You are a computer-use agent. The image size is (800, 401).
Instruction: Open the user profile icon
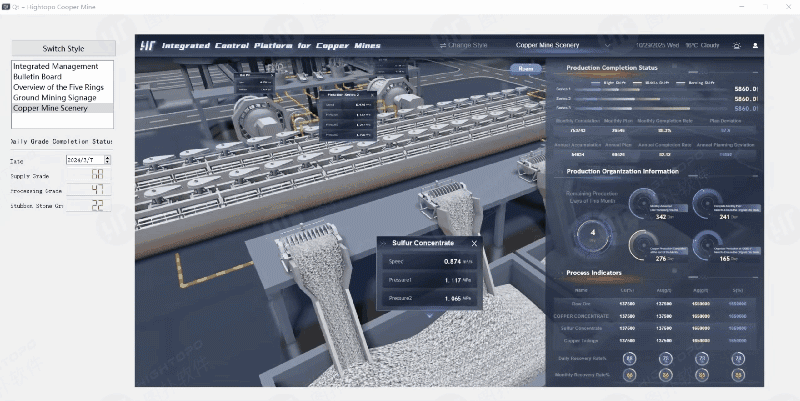(x=755, y=45)
